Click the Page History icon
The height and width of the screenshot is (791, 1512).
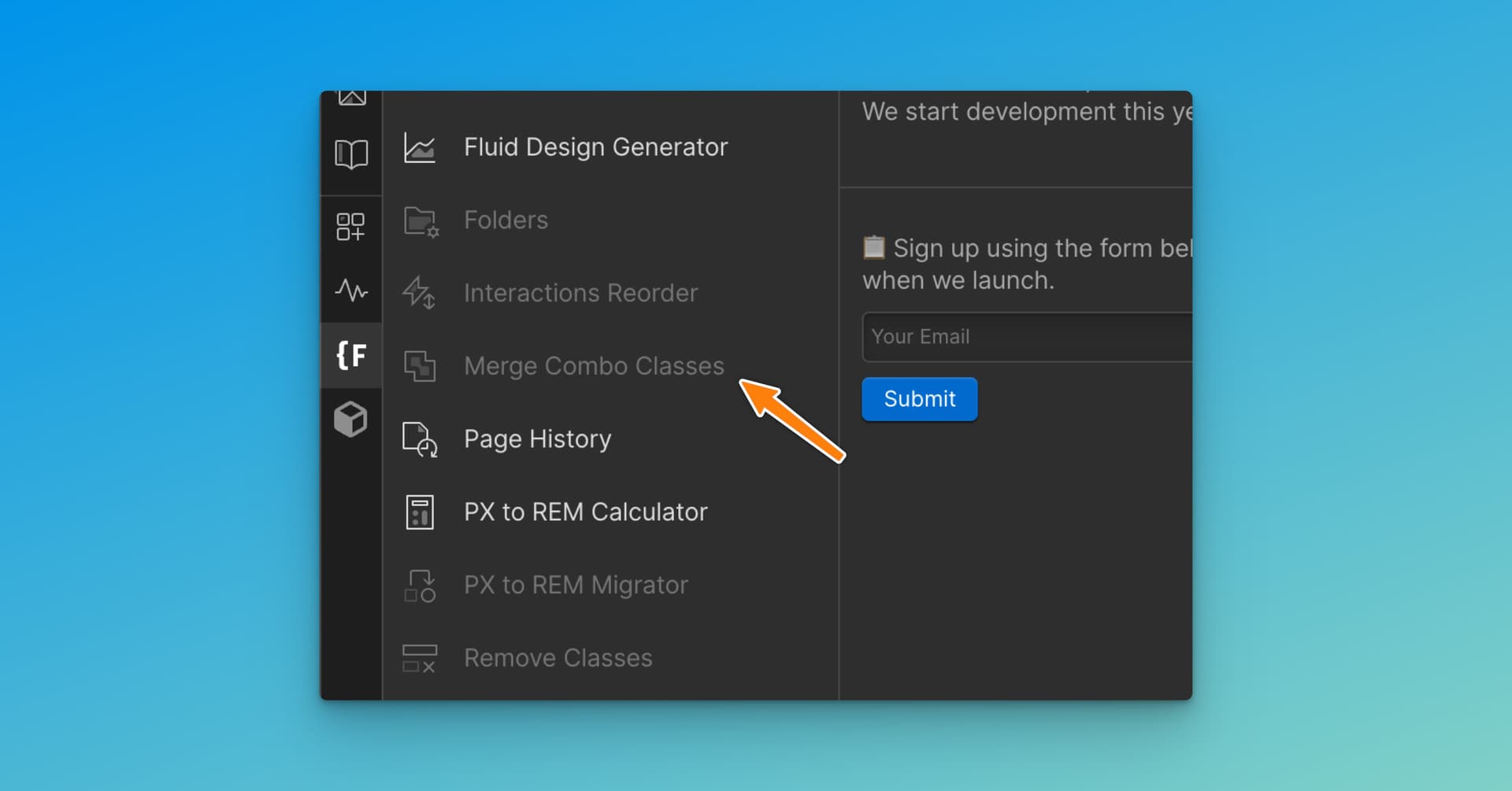point(420,439)
